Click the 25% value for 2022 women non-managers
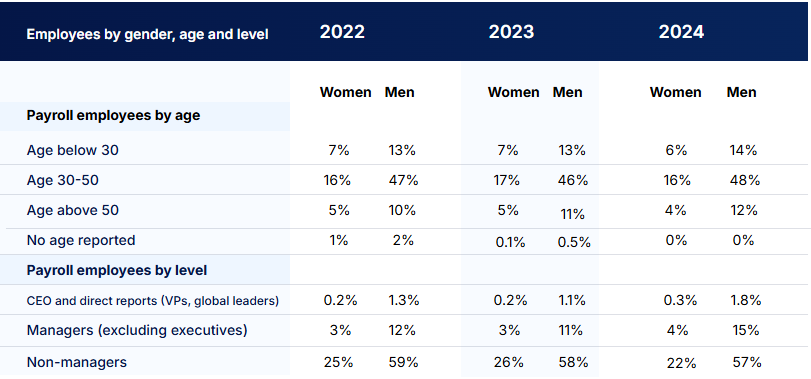 pos(338,362)
